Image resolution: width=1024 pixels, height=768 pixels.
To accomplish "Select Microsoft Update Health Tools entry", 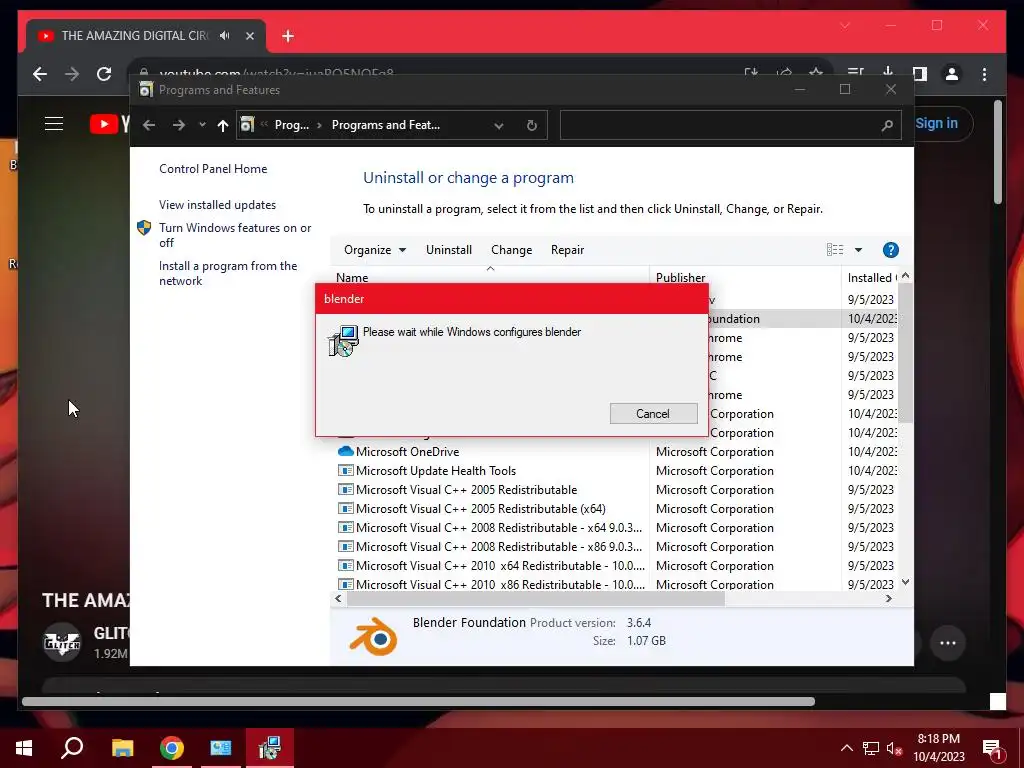I will tap(436, 471).
